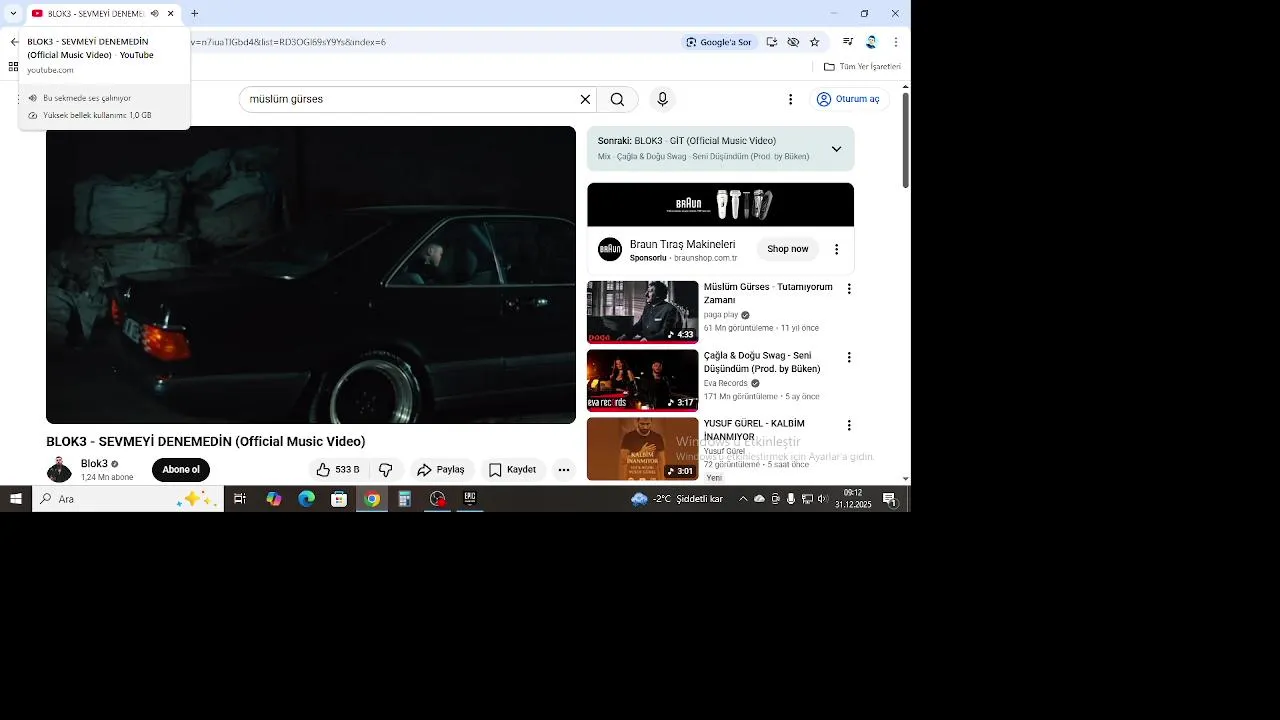This screenshot has width=1280, height=720.
Task: Open Microsoft Edge from the taskbar
Action: coord(306,499)
